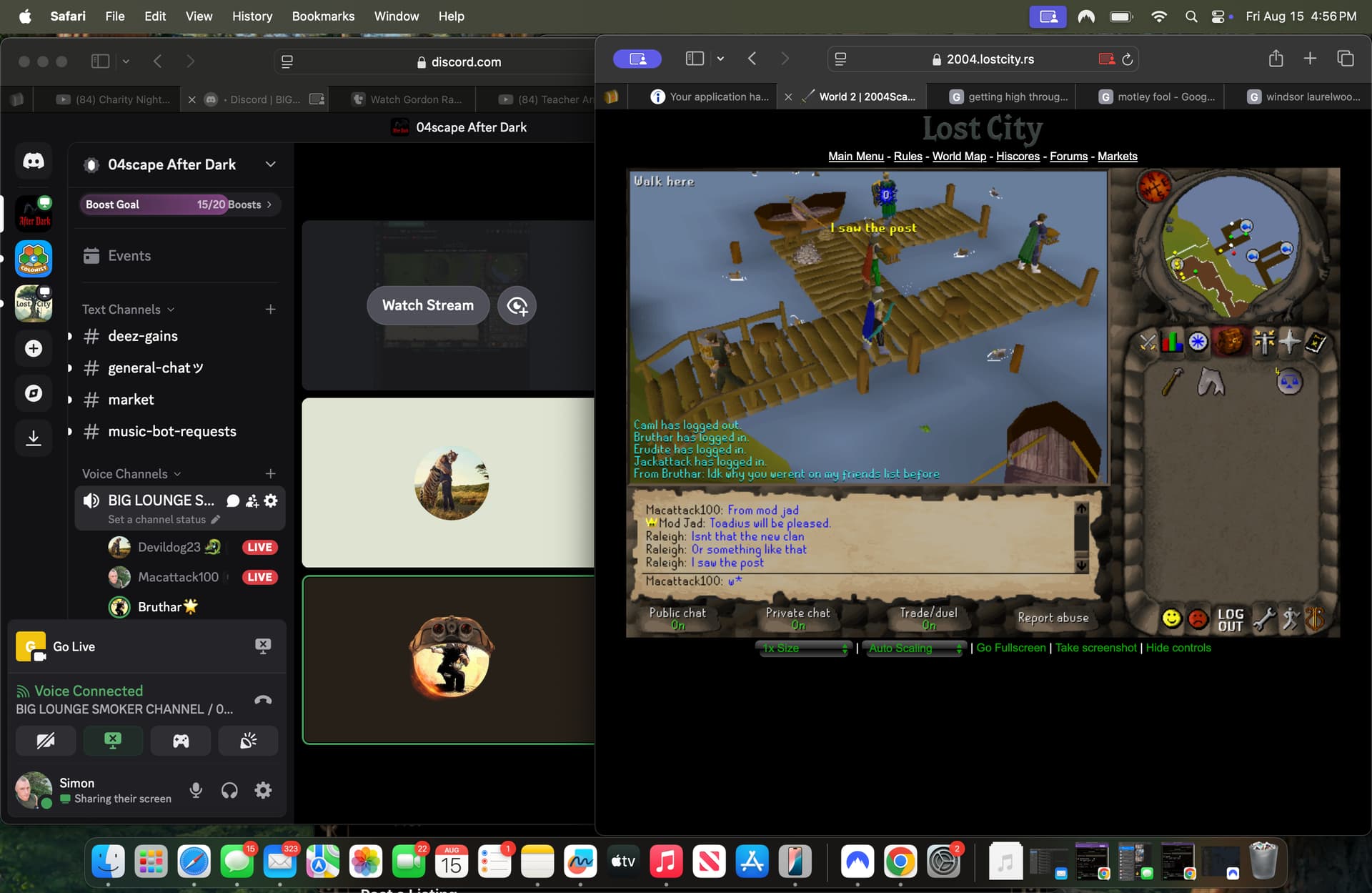The height and width of the screenshot is (893, 1372).
Task: Select the Lost City server icon
Action: [34, 303]
